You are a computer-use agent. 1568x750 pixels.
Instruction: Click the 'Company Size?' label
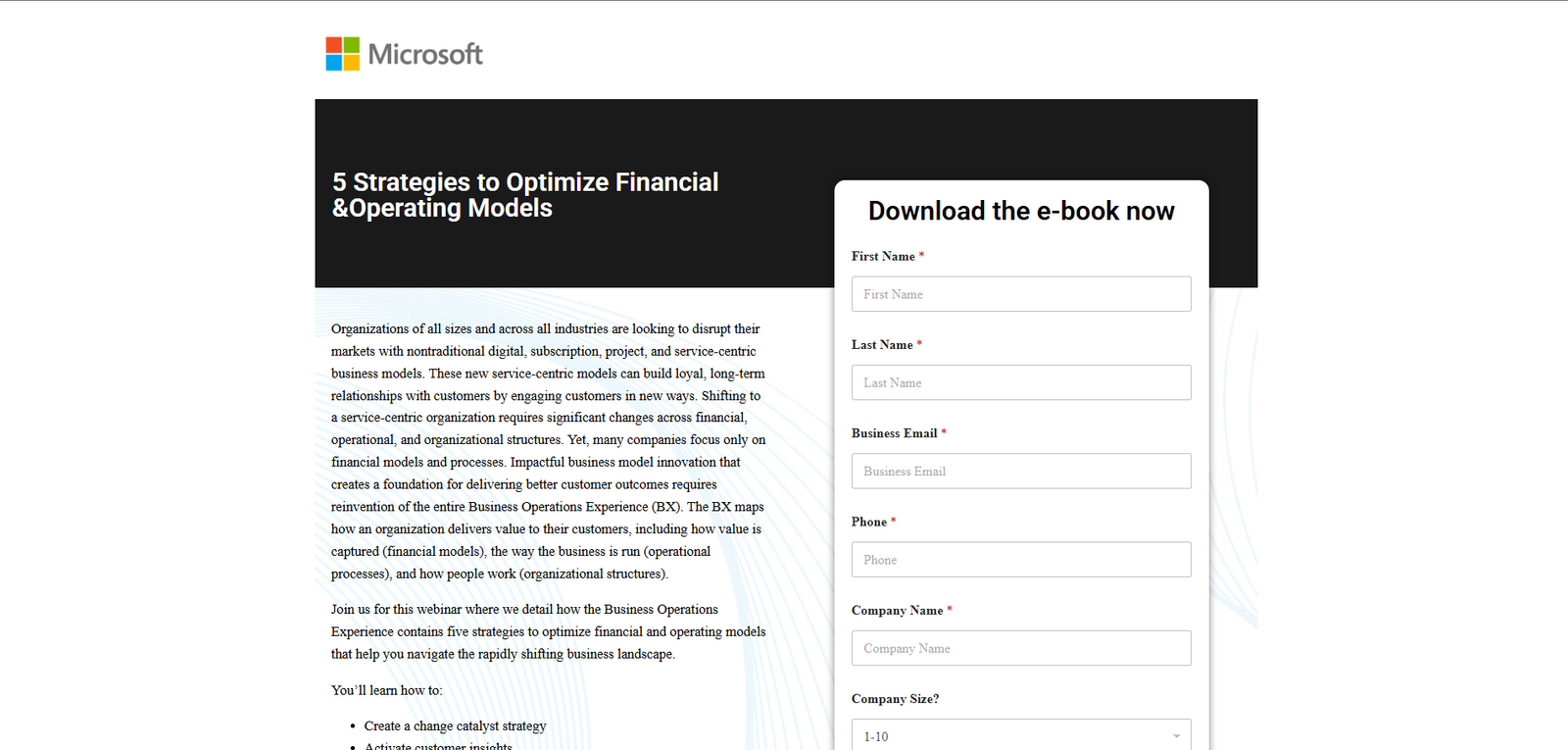pyautogui.click(x=896, y=699)
